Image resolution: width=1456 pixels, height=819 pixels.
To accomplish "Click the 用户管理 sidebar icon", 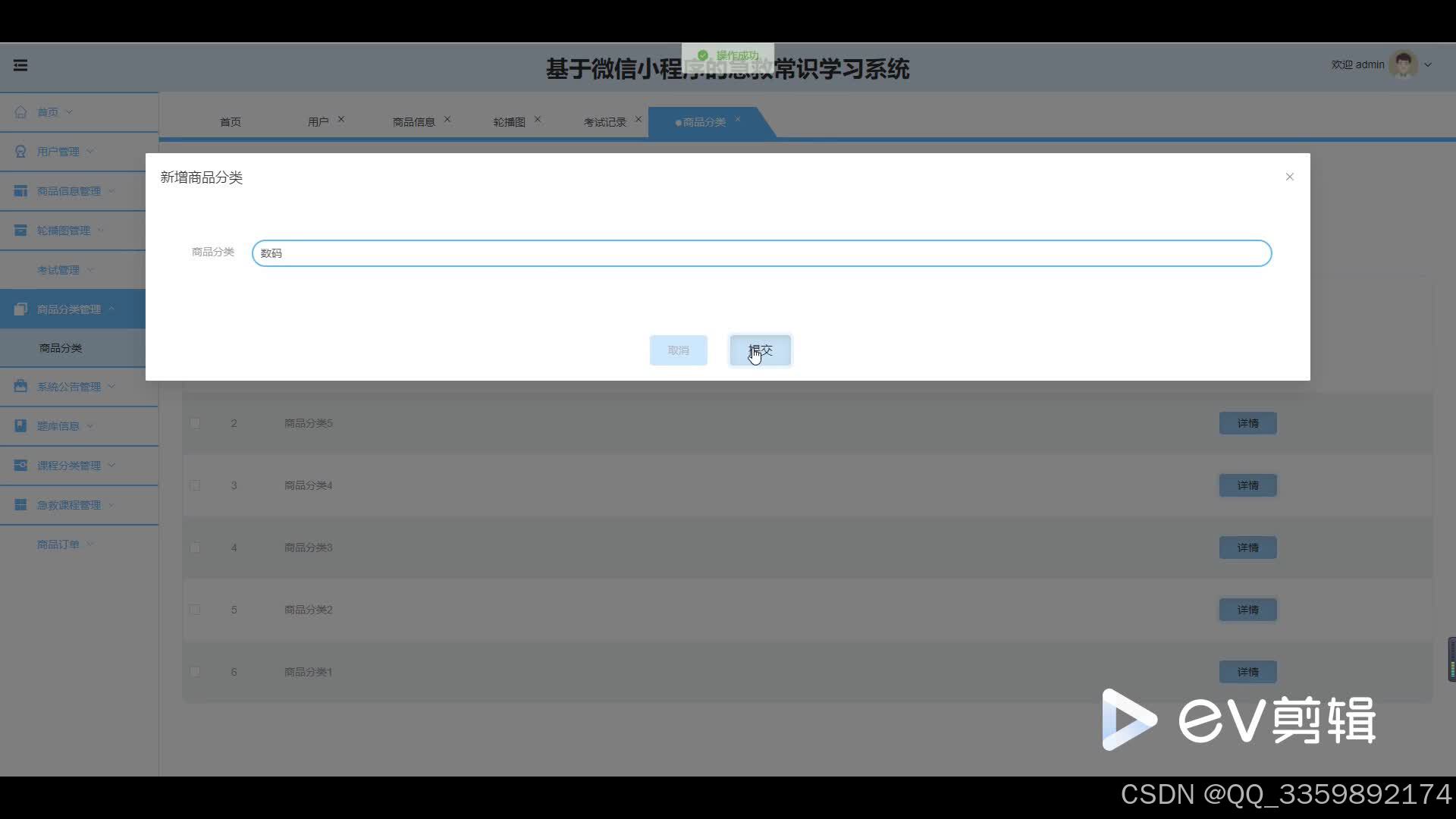I will pos(20,152).
